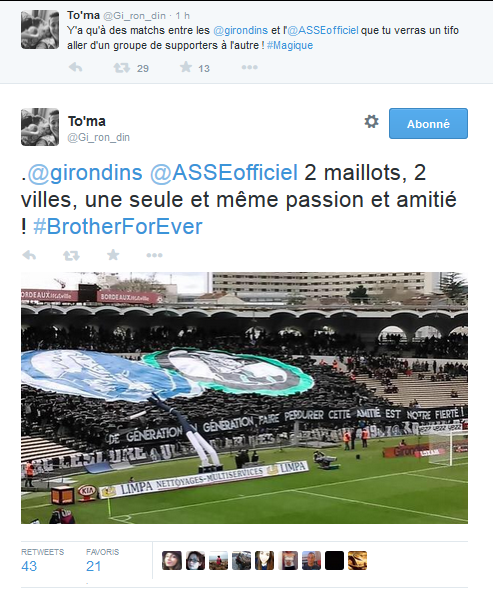Favorite the top tweet with 13 stars
Screen dimensions: 493x592
pos(186,67)
